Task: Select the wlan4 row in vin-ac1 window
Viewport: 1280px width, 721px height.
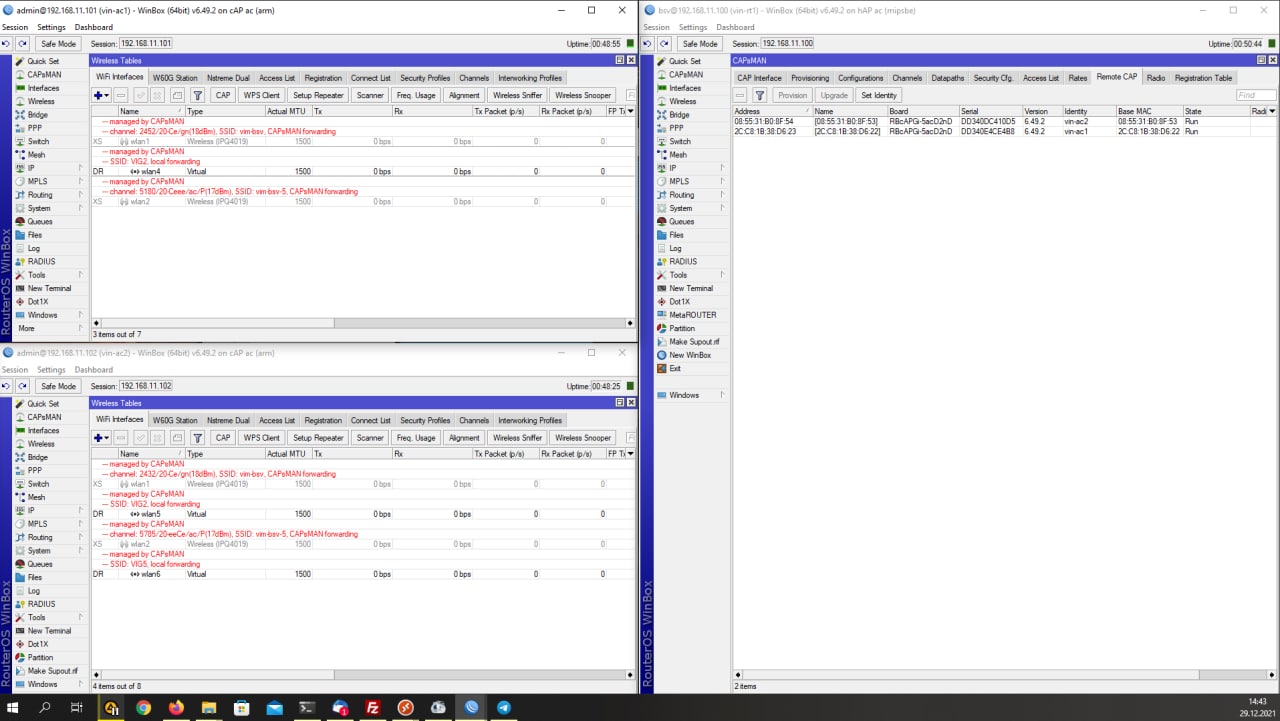Action: [x=363, y=172]
